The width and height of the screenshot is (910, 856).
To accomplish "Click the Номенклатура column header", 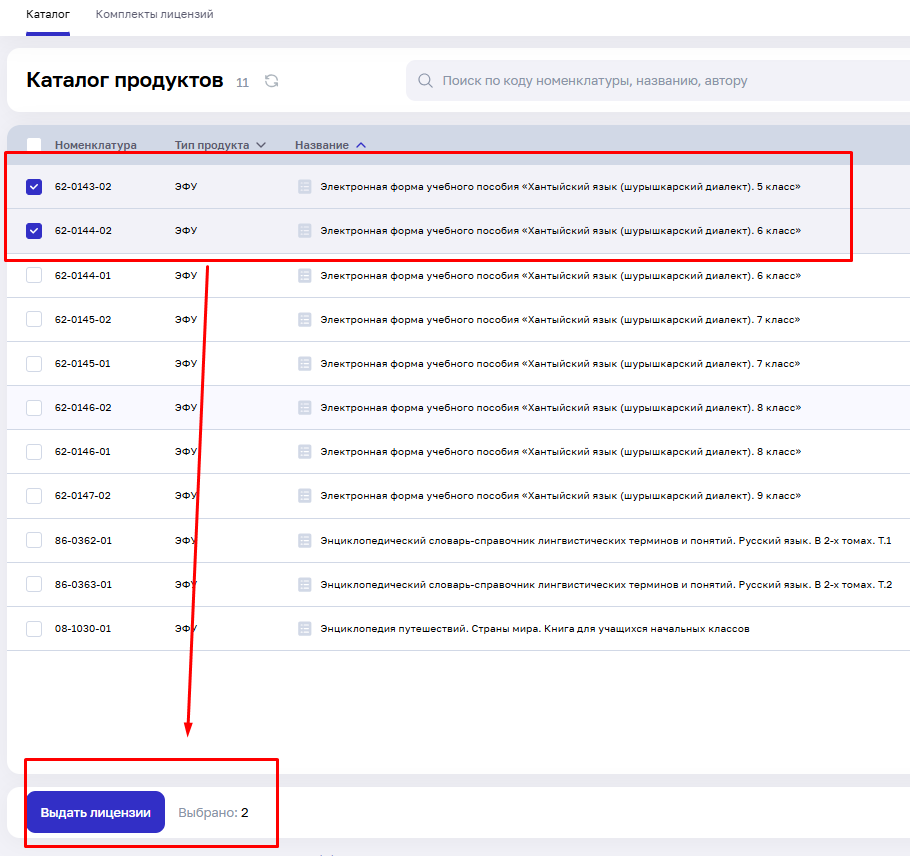I will 95,145.
